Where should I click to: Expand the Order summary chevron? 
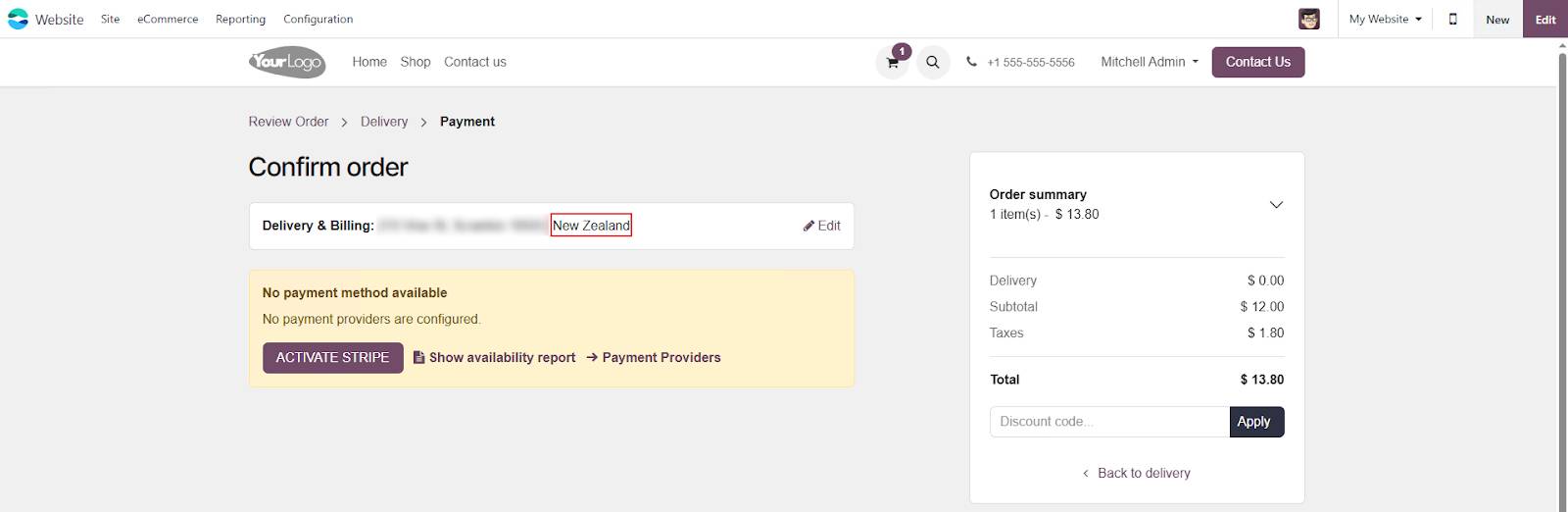click(x=1276, y=204)
